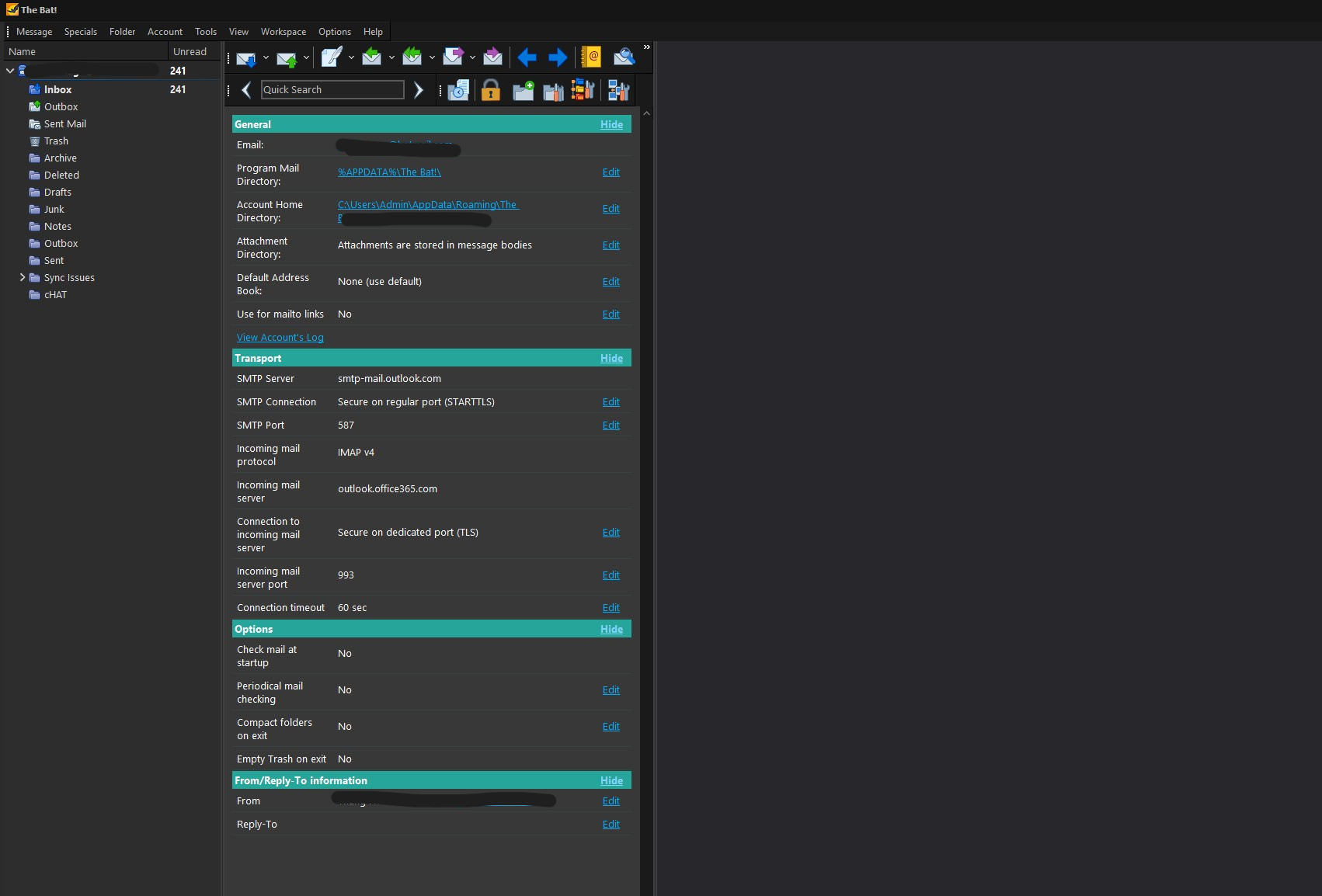Click the left chevron beside Quick Search
The image size is (1322, 896).
click(x=246, y=90)
